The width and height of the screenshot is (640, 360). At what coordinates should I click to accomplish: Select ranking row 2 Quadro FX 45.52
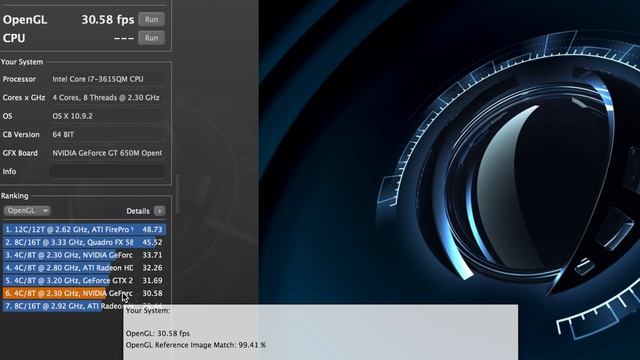click(84, 242)
